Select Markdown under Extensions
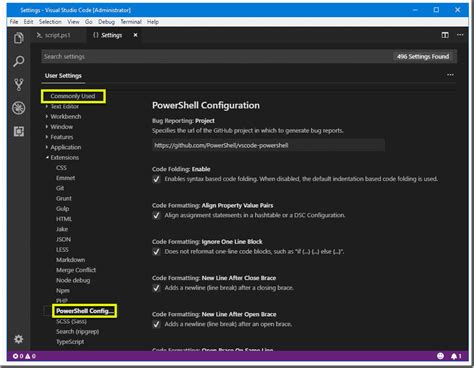This screenshot has width=474, height=368. coord(70,260)
